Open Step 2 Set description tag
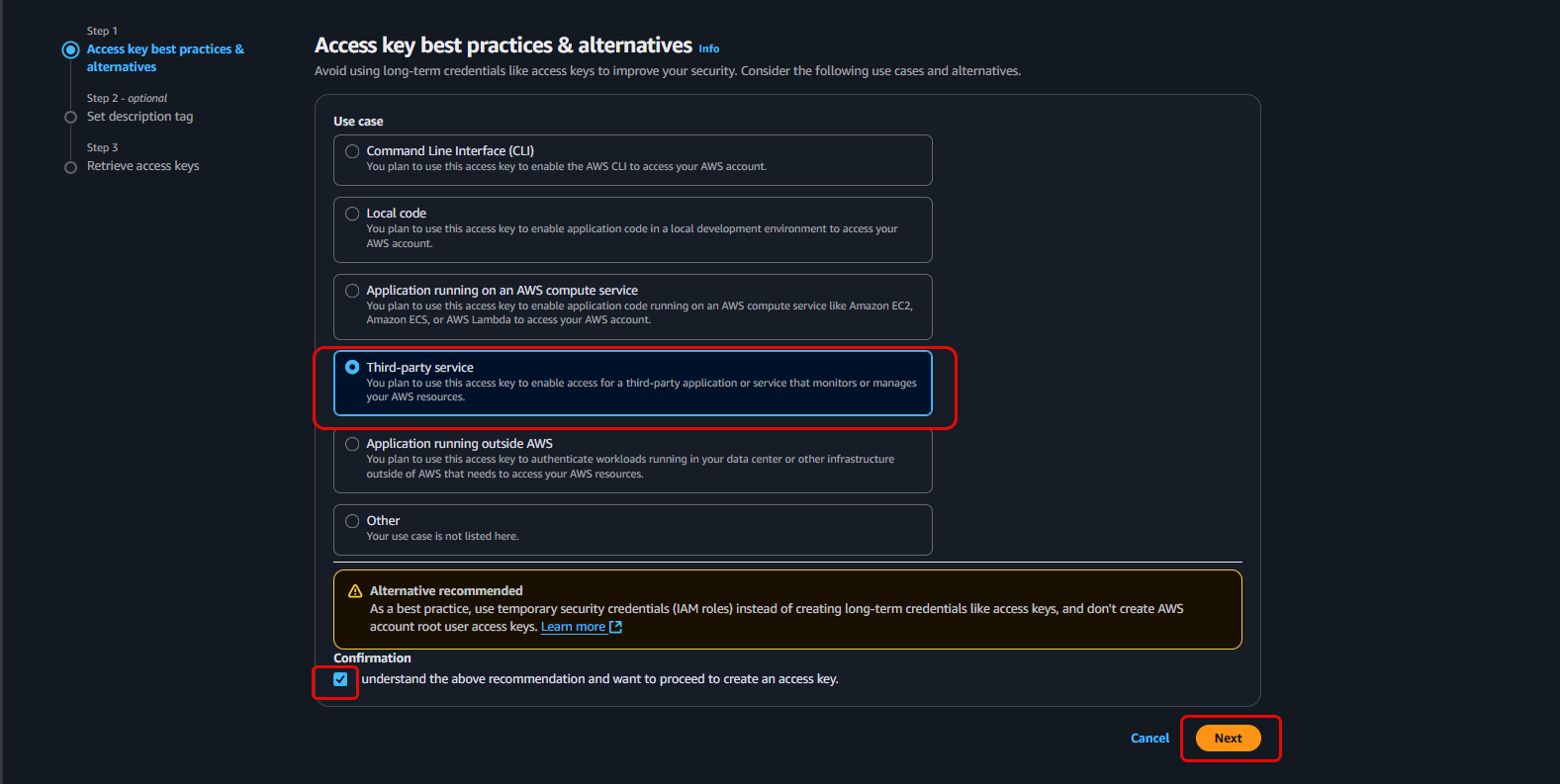The height and width of the screenshot is (784, 1560). coord(139,116)
